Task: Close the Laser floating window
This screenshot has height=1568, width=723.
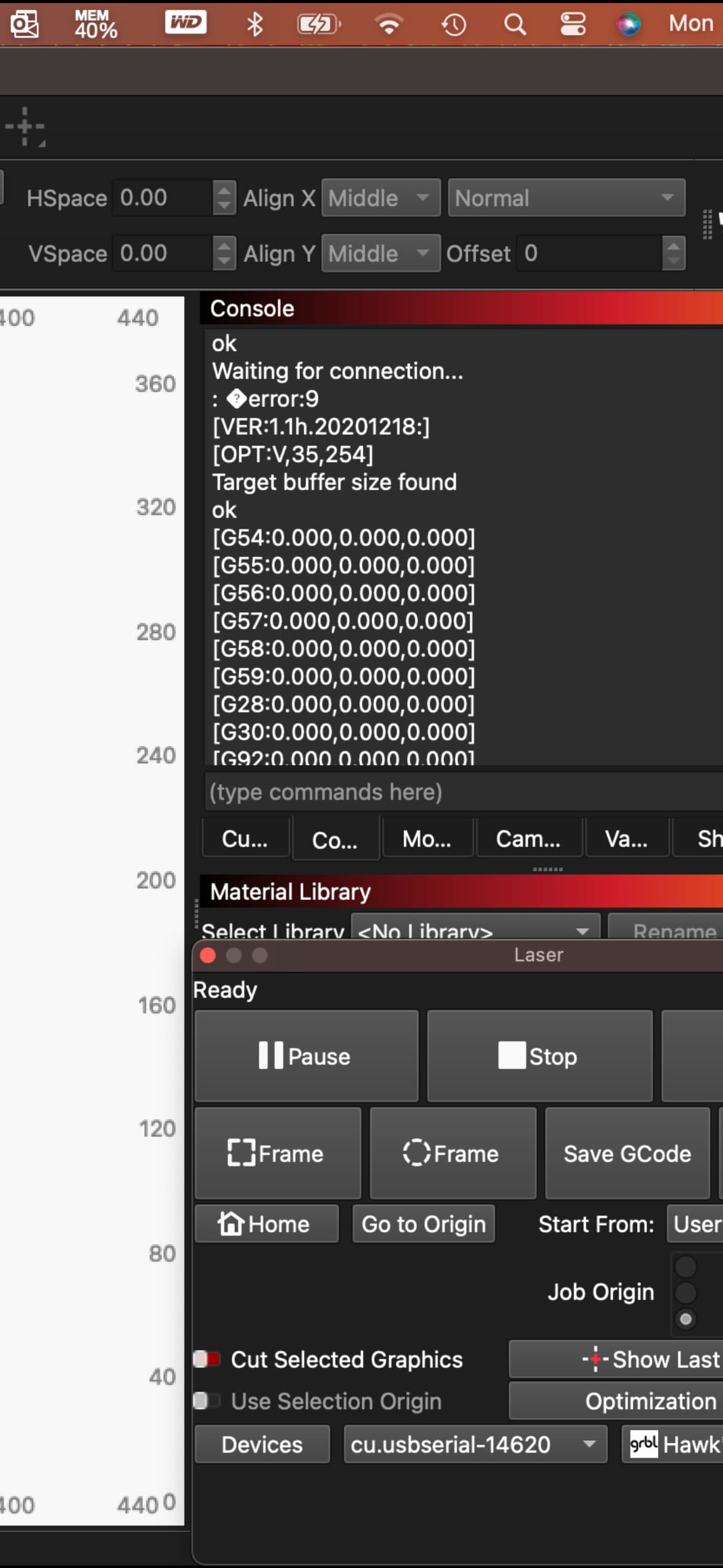Action: 208,955
